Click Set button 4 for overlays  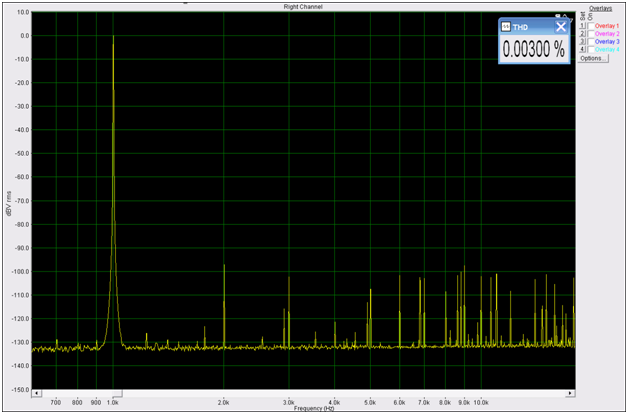582,49
